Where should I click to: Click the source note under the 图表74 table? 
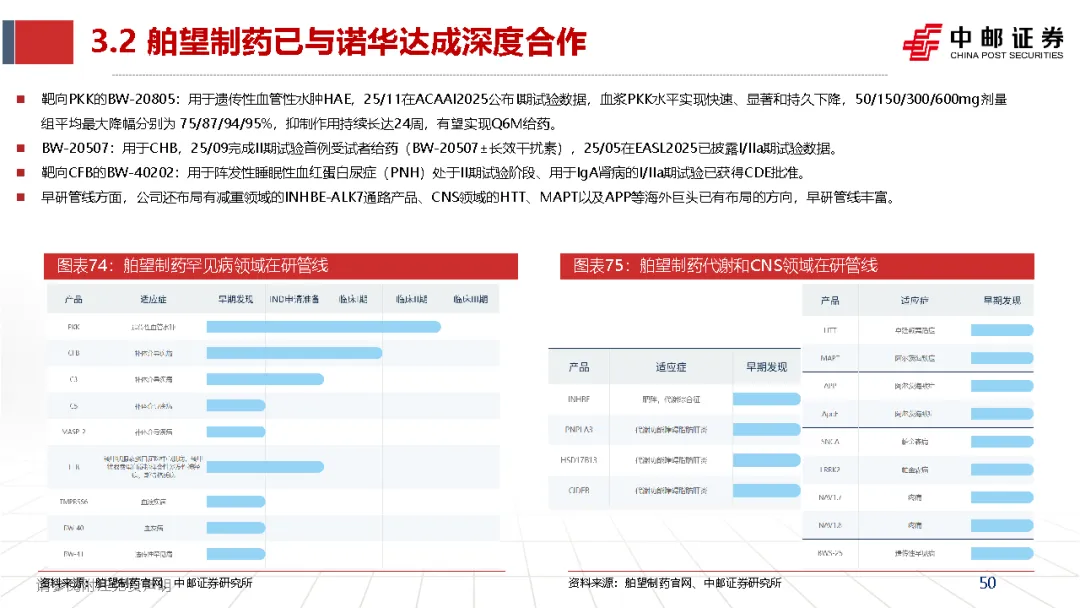(x=145, y=583)
